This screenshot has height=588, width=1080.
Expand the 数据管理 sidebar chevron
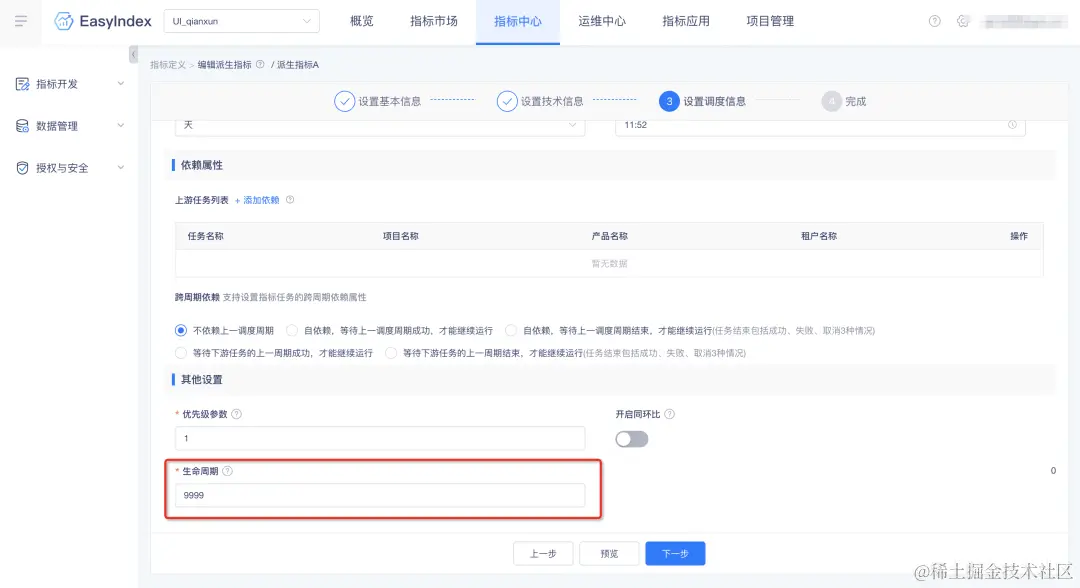[121, 126]
